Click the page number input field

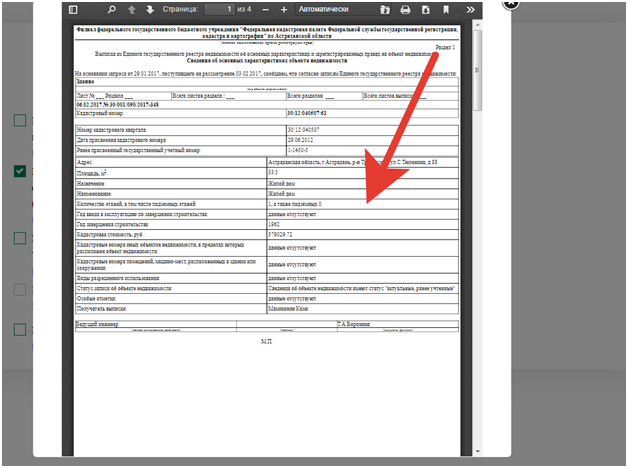click(220, 9)
